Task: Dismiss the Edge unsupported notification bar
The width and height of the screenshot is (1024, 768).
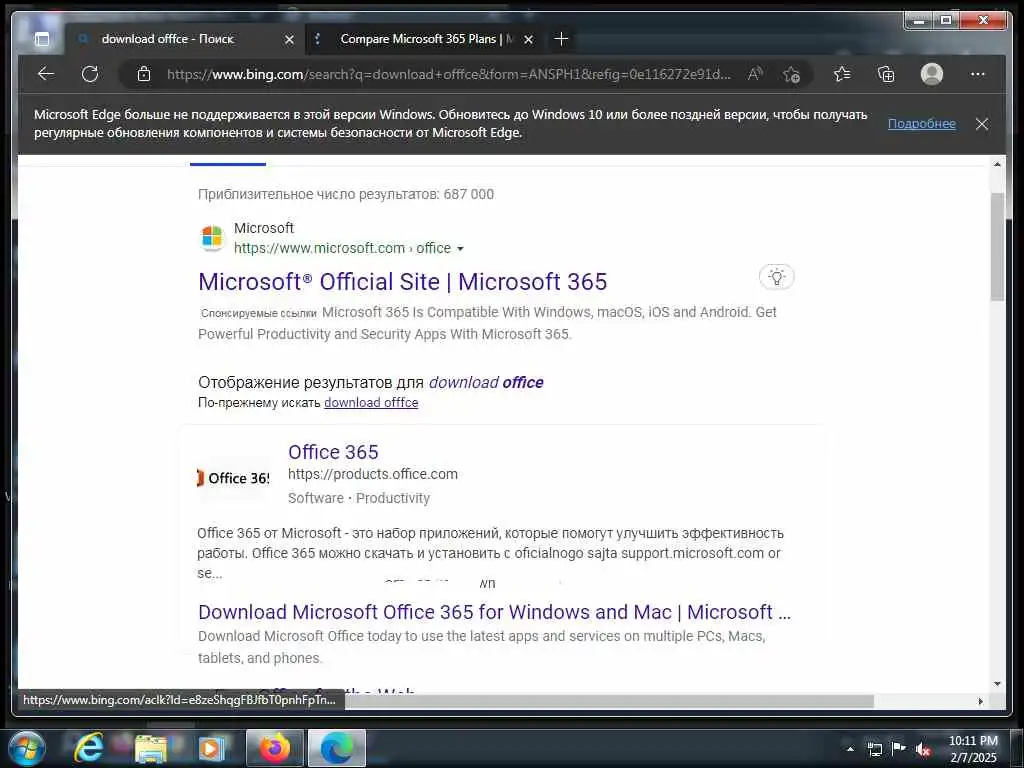Action: click(x=982, y=123)
